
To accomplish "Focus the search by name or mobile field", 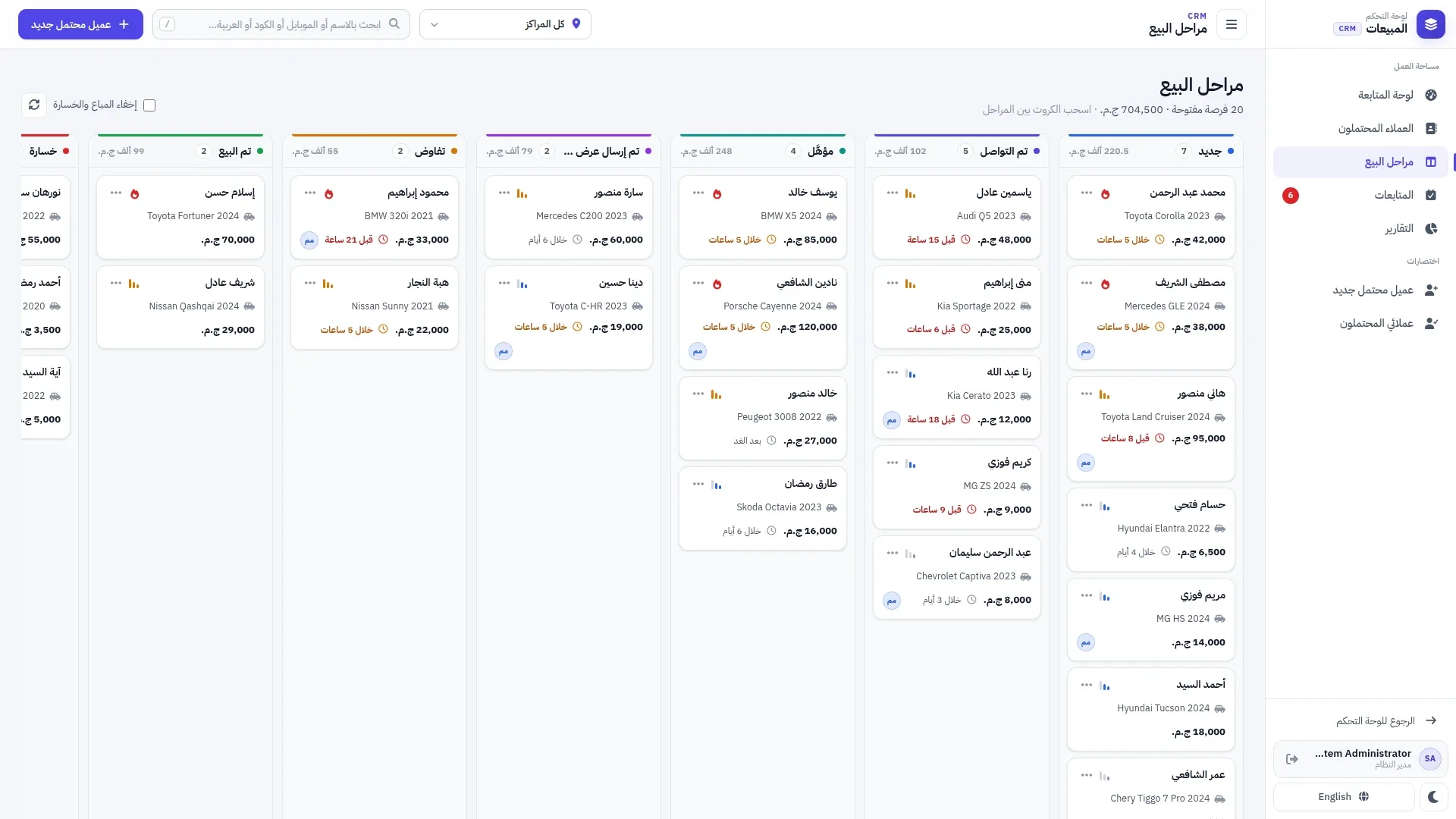I will point(281,24).
